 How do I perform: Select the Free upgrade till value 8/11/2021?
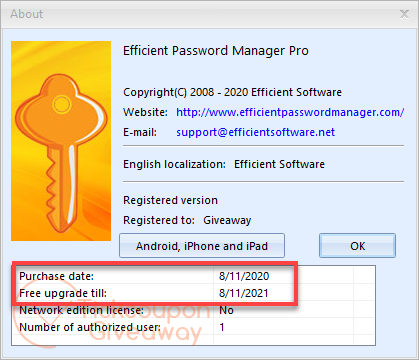(244, 293)
